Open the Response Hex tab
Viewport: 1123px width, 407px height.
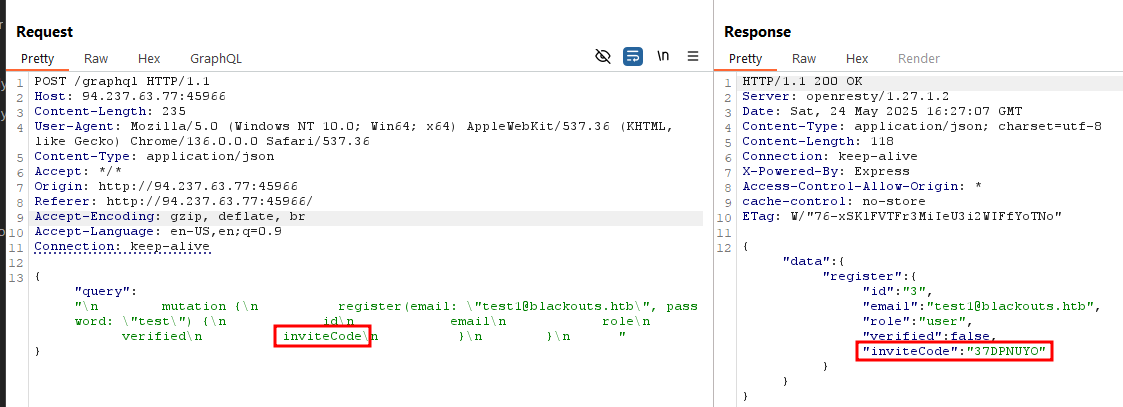[857, 59]
